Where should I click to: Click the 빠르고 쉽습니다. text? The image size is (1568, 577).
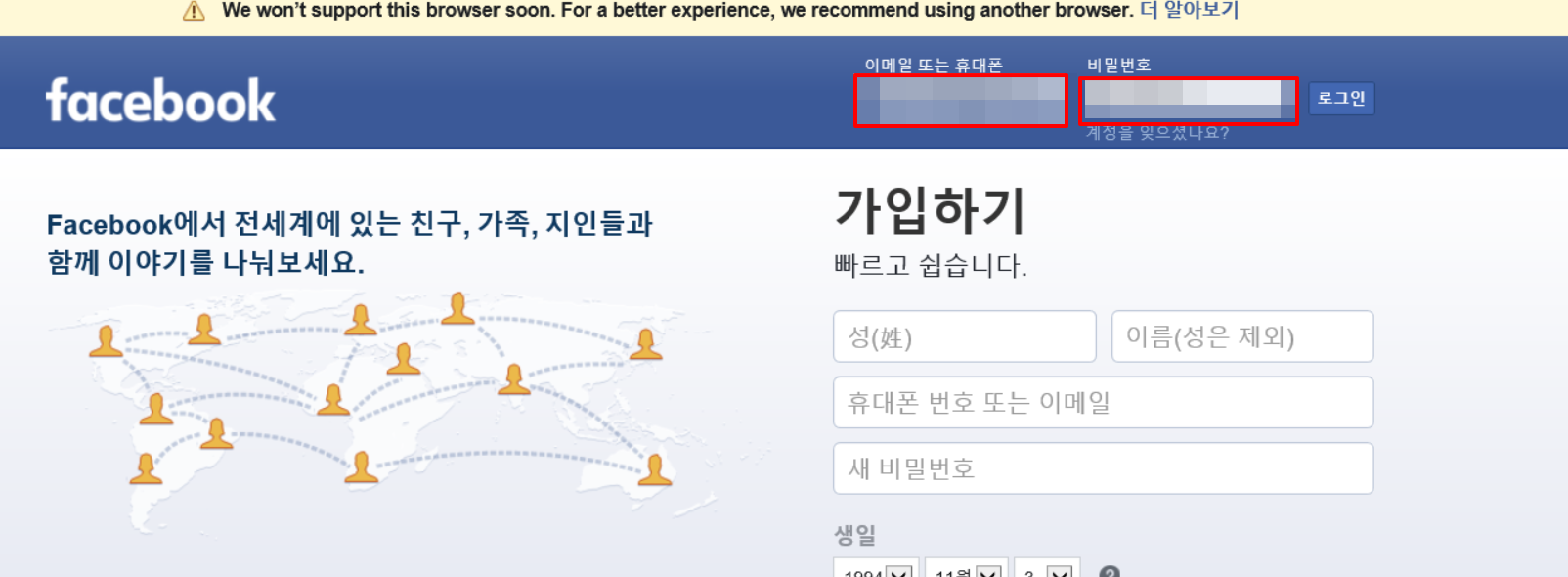coord(931,266)
